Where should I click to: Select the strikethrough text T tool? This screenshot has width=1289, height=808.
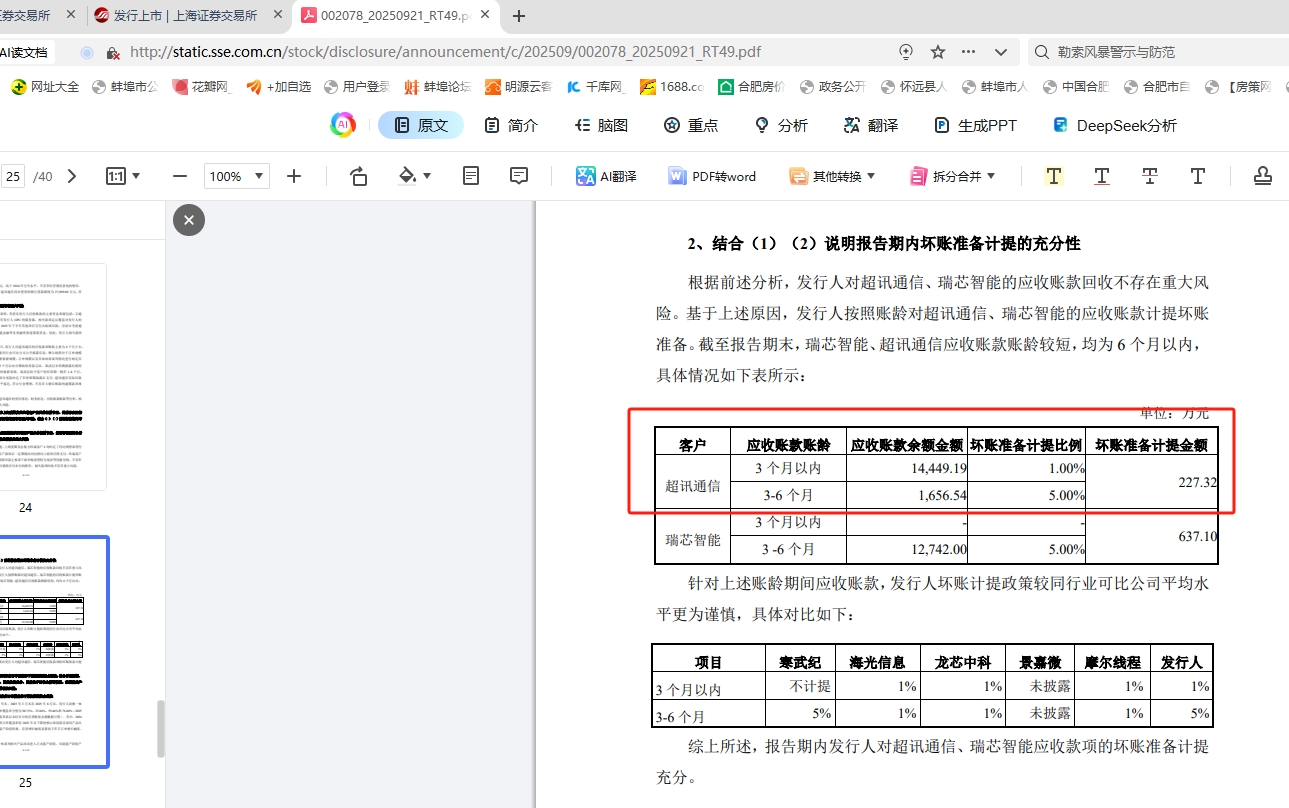(1149, 176)
